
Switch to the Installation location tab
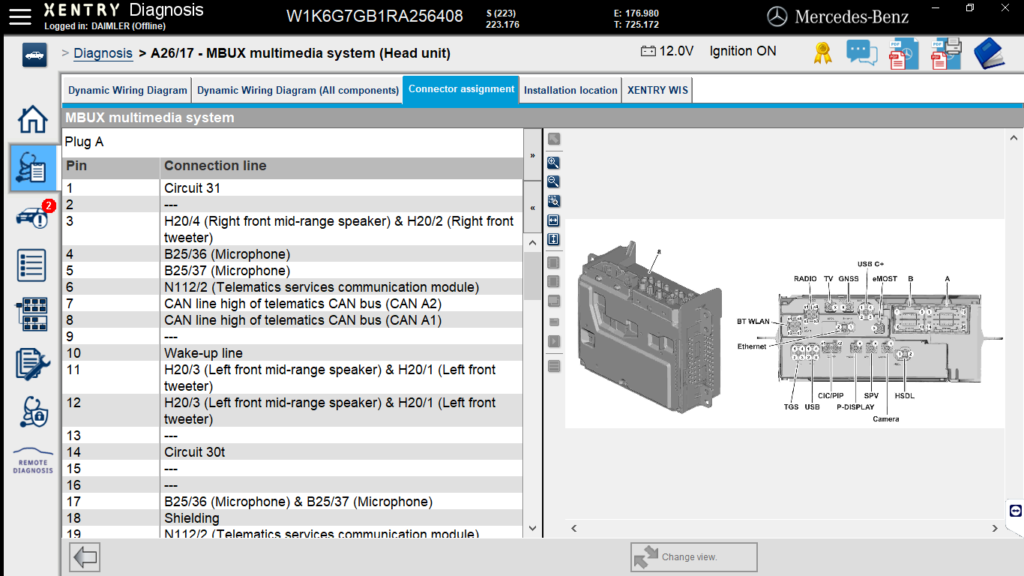[570, 90]
